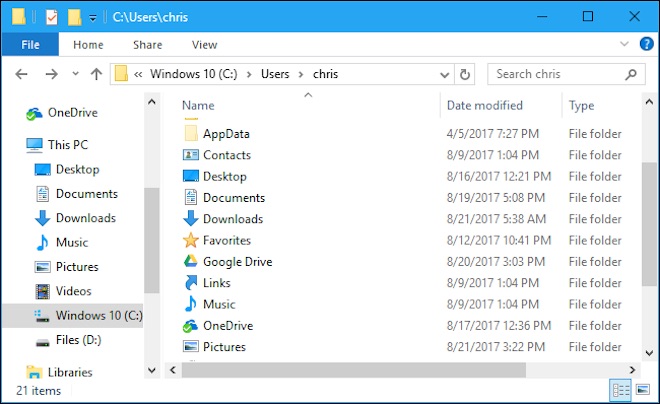The image size is (660, 404).
Task: Open Pictures in the navigation pane
Action: tap(66, 267)
